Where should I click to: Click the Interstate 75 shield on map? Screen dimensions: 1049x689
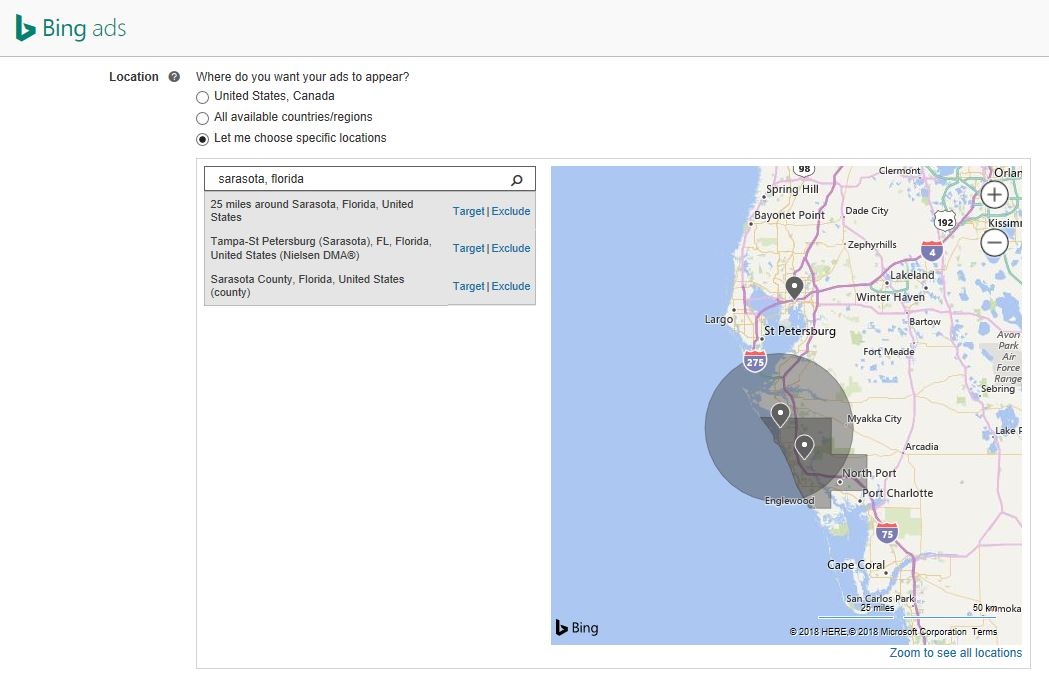(887, 532)
